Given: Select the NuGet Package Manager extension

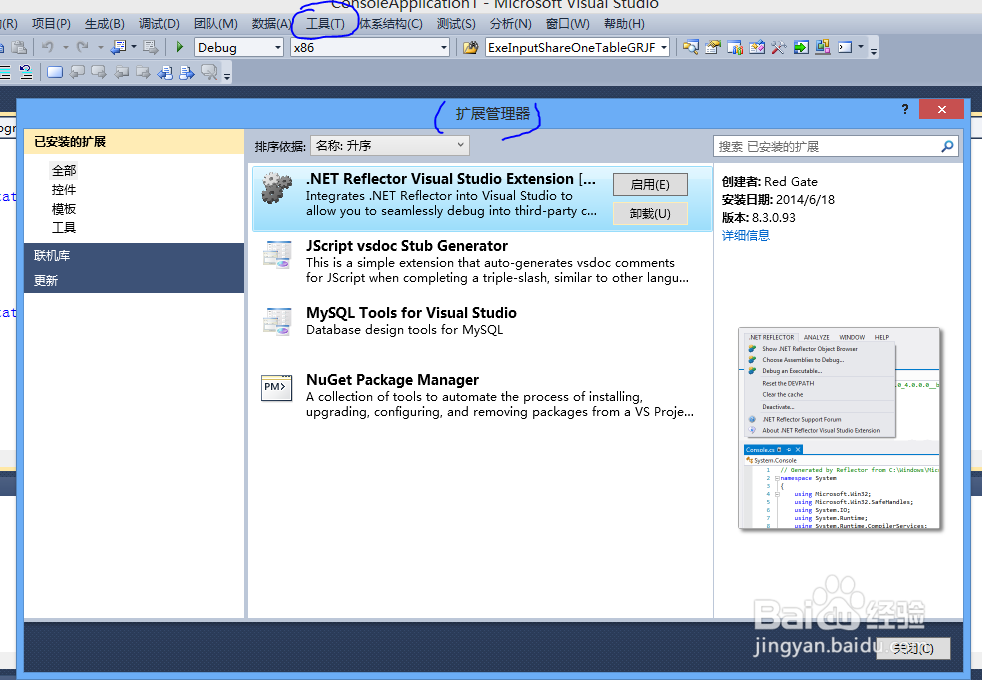Looking at the screenshot, I should click(481, 396).
